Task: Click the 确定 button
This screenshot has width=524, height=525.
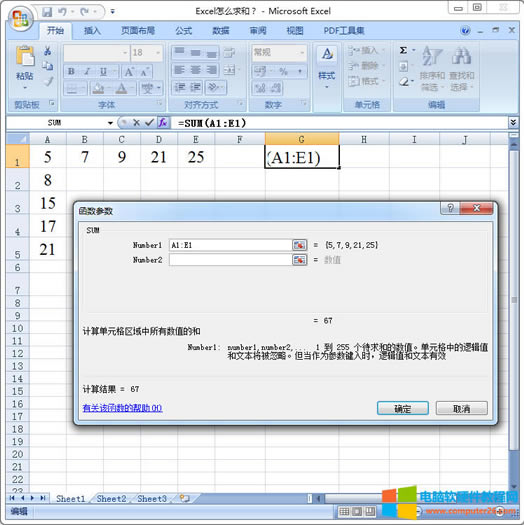Action: click(403, 408)
